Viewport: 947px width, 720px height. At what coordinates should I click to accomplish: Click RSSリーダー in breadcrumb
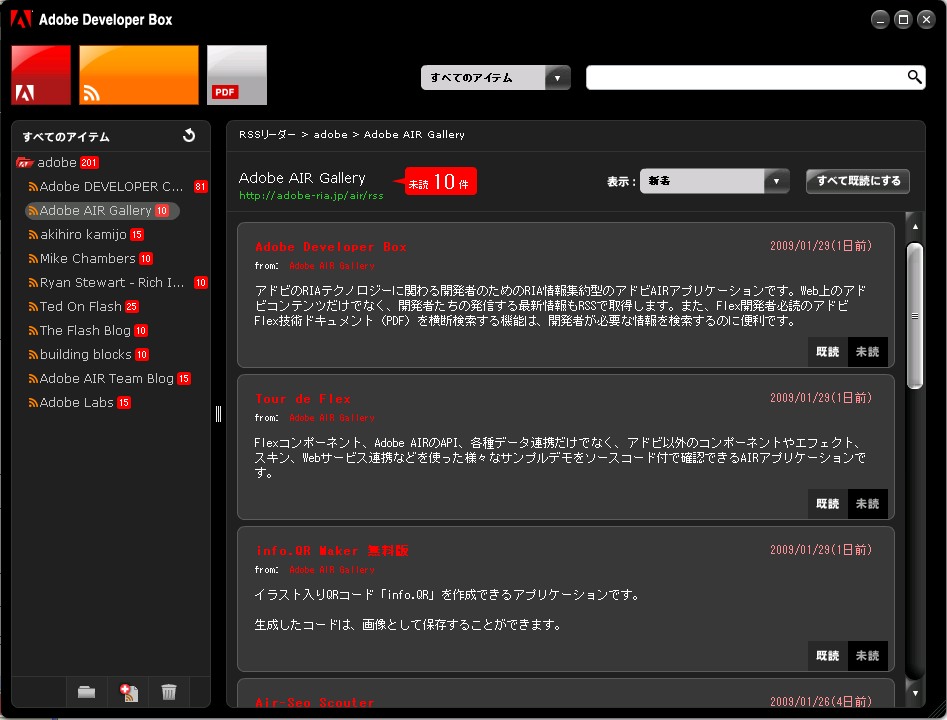tap(267, 134)
